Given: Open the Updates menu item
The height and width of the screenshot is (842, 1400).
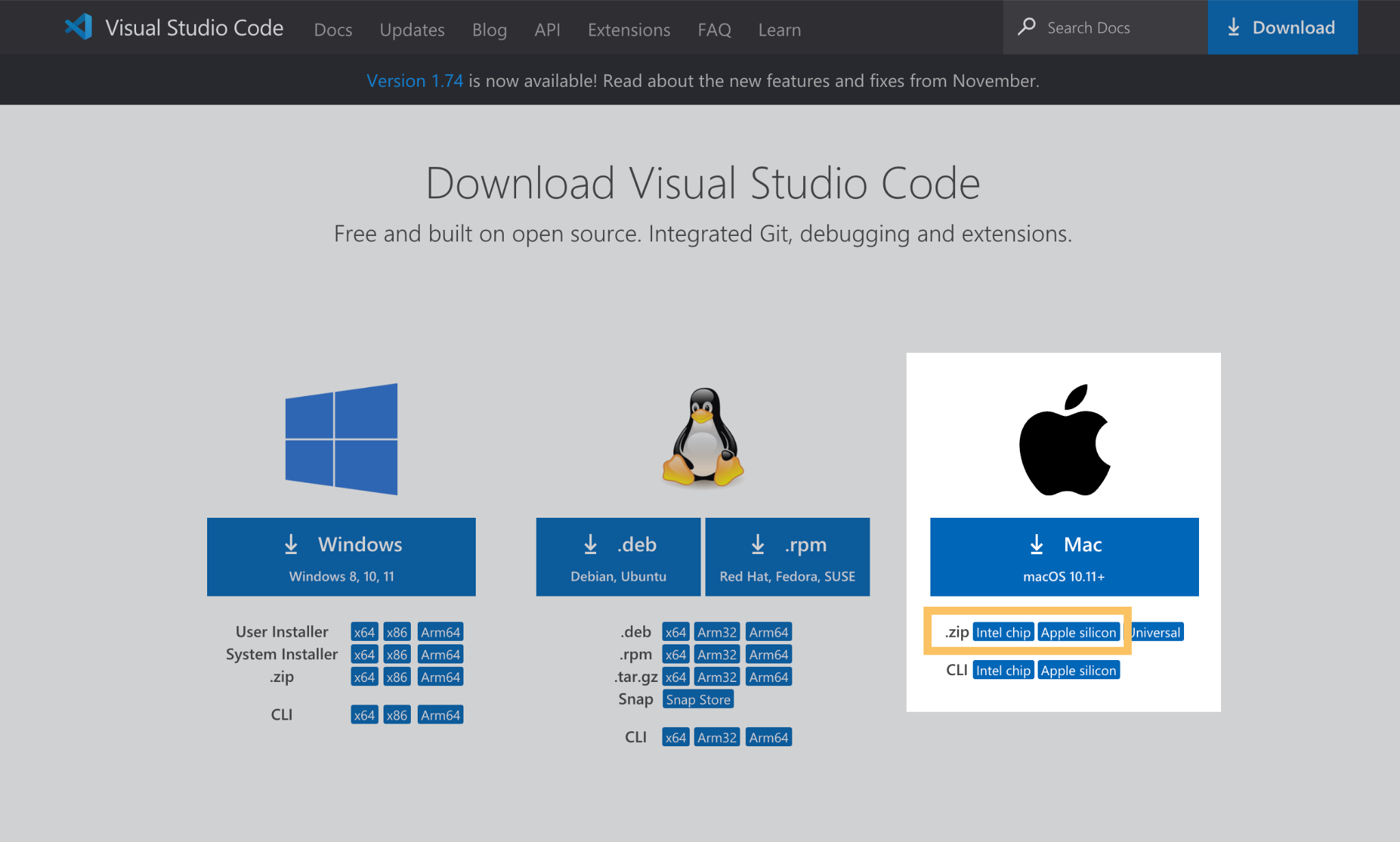Looking at the screenshot, I should [412, 29].
